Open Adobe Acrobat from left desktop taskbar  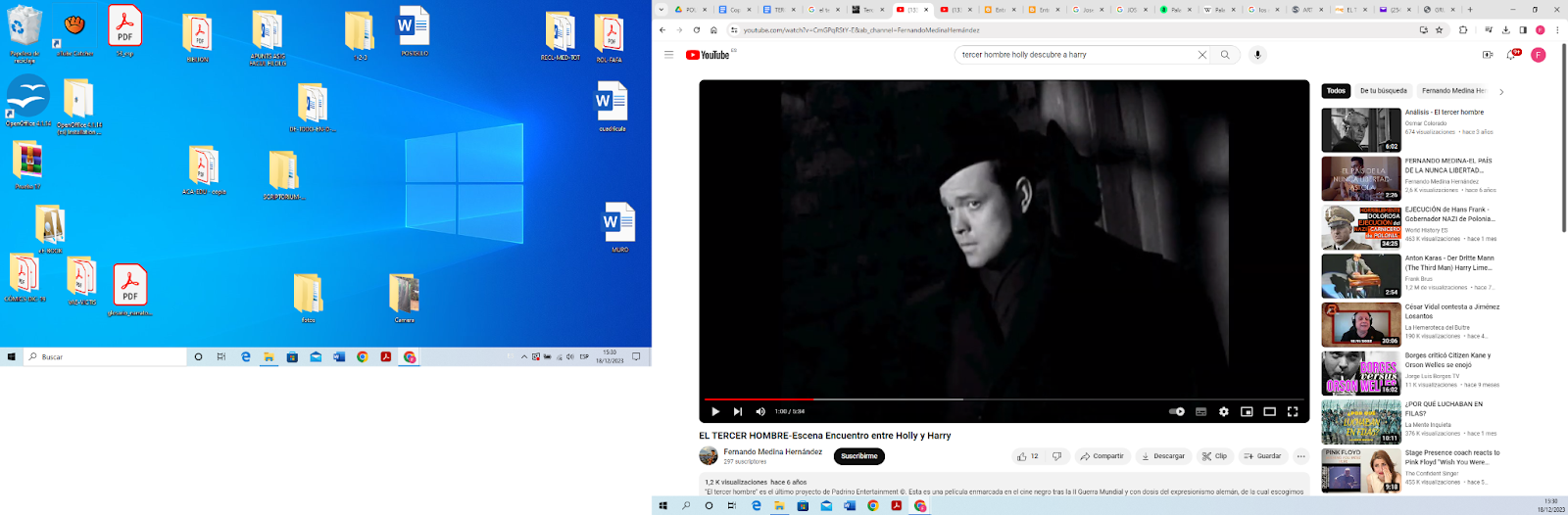pos(386,356)
